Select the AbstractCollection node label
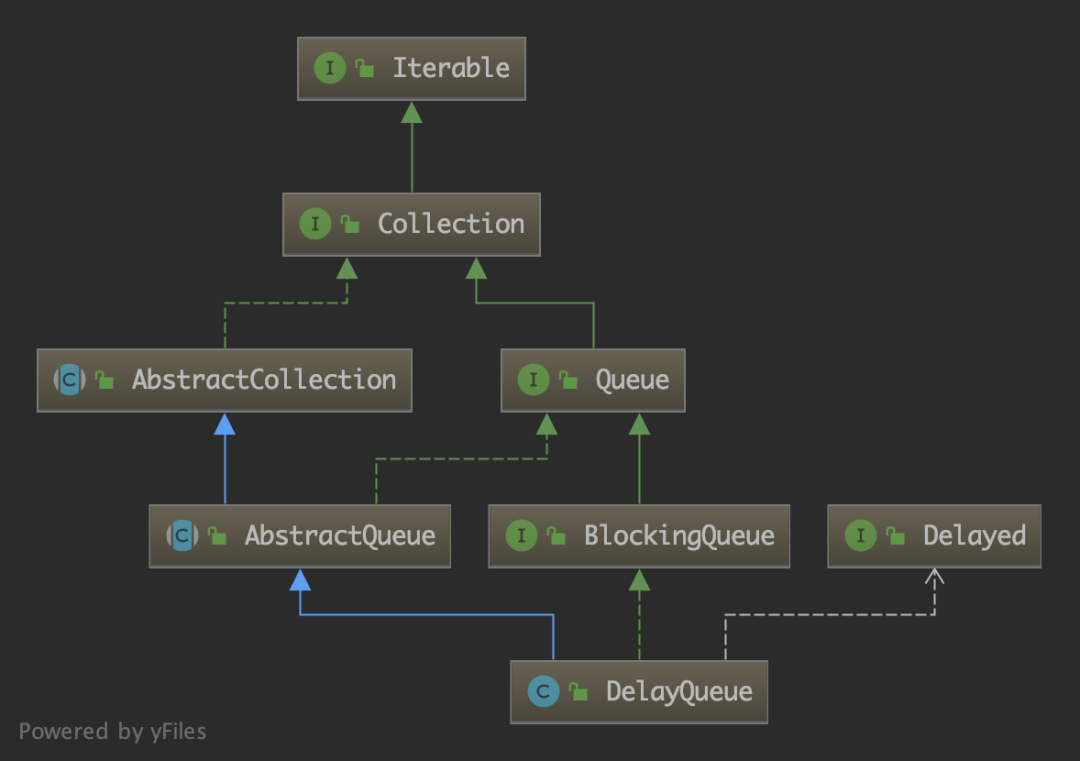The height and width of the screenshot is (761, 1080). tap(264, 379)
